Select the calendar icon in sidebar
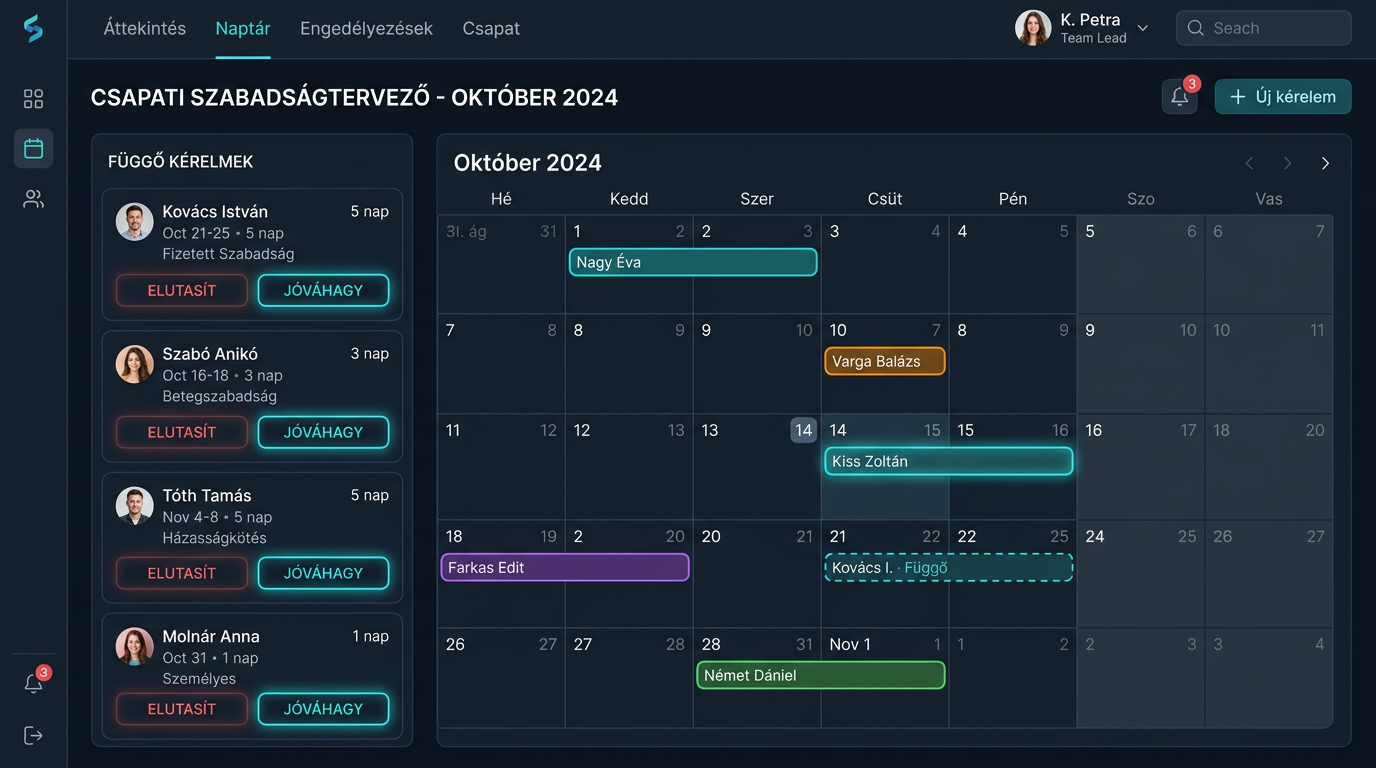Image resolution: width=1376 pixels, height=768 pixels. [33, 148]
